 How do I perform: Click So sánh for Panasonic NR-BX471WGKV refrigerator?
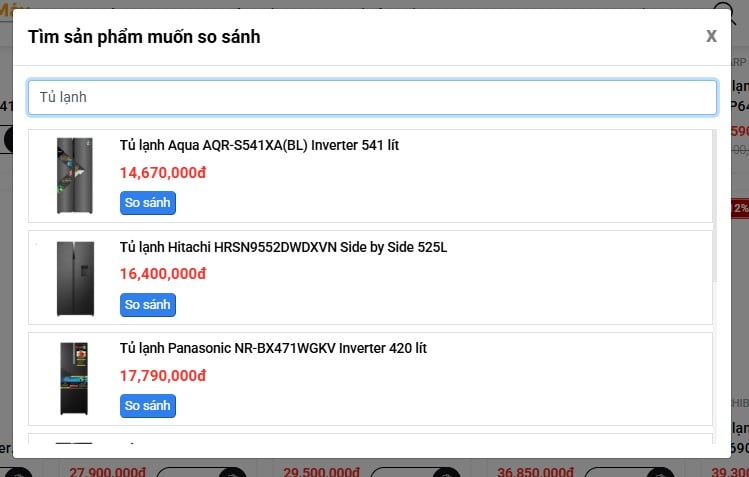point(148,406)
